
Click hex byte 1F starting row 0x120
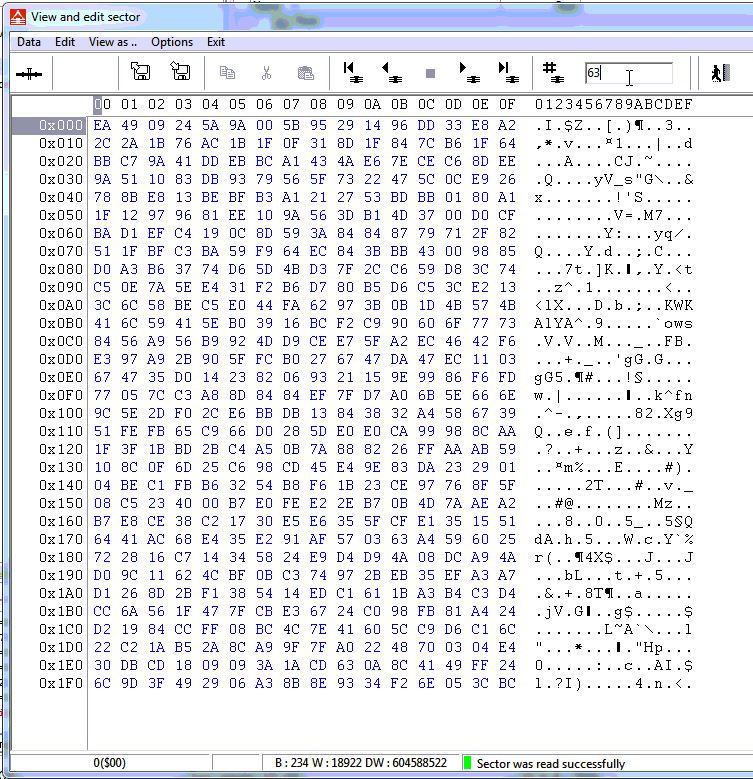click(102, 449)
